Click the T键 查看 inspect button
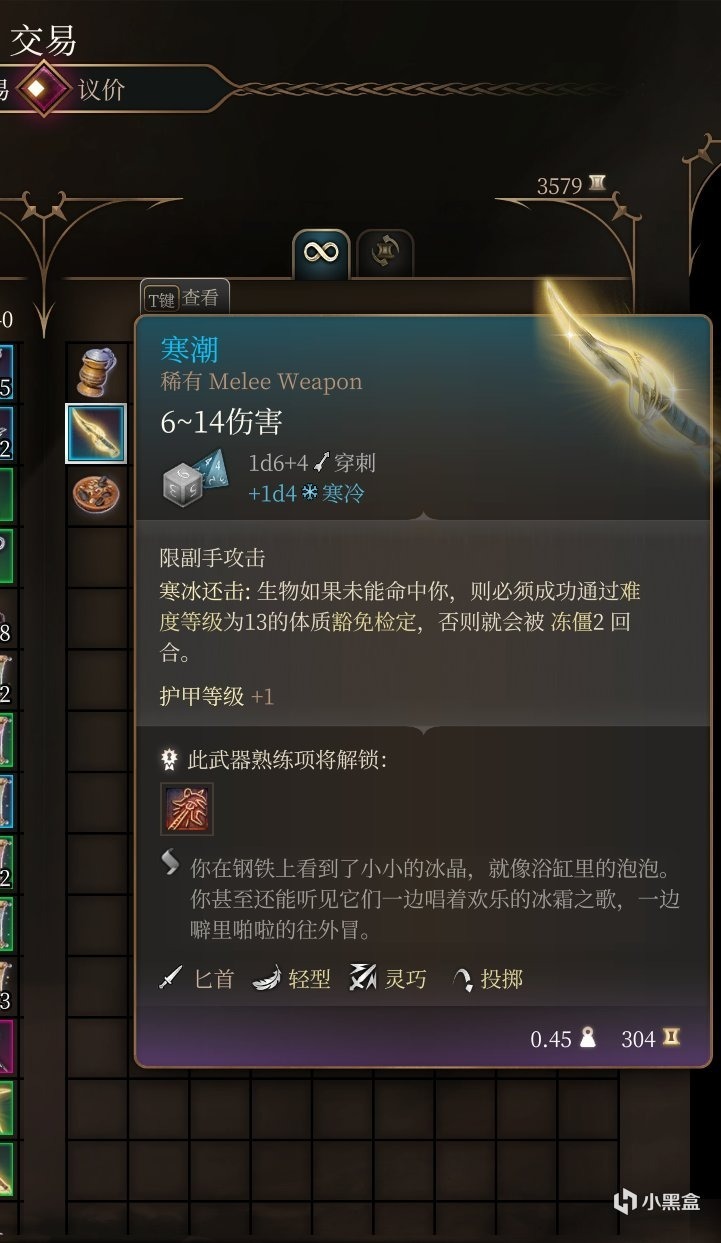 (x=185, y=299)
